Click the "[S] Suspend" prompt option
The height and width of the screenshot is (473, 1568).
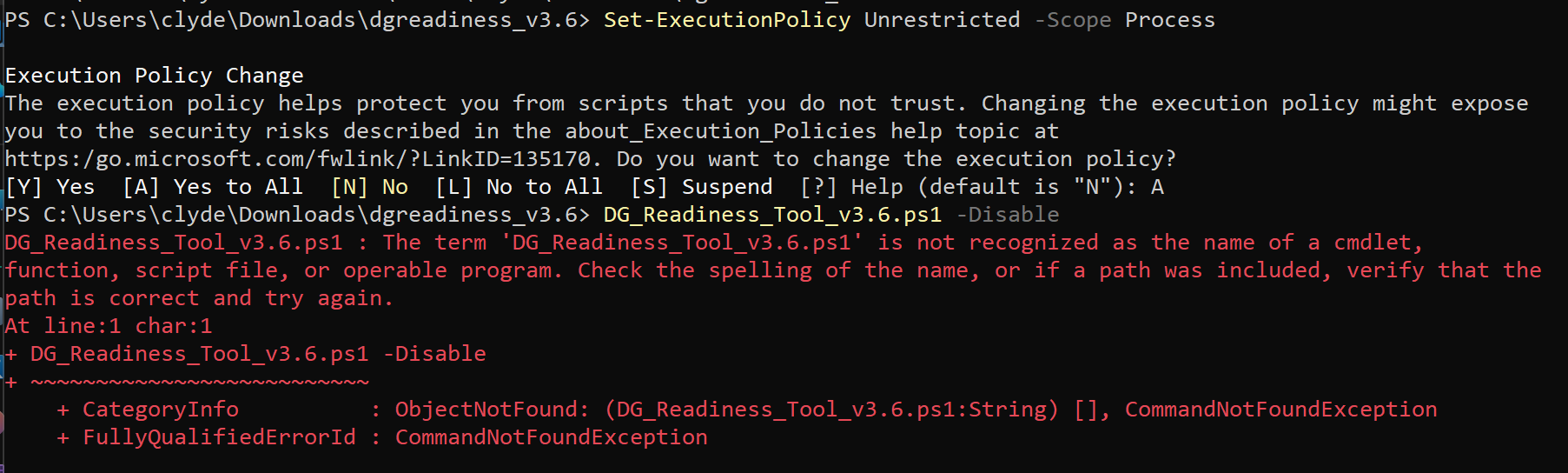click(702, 187)
